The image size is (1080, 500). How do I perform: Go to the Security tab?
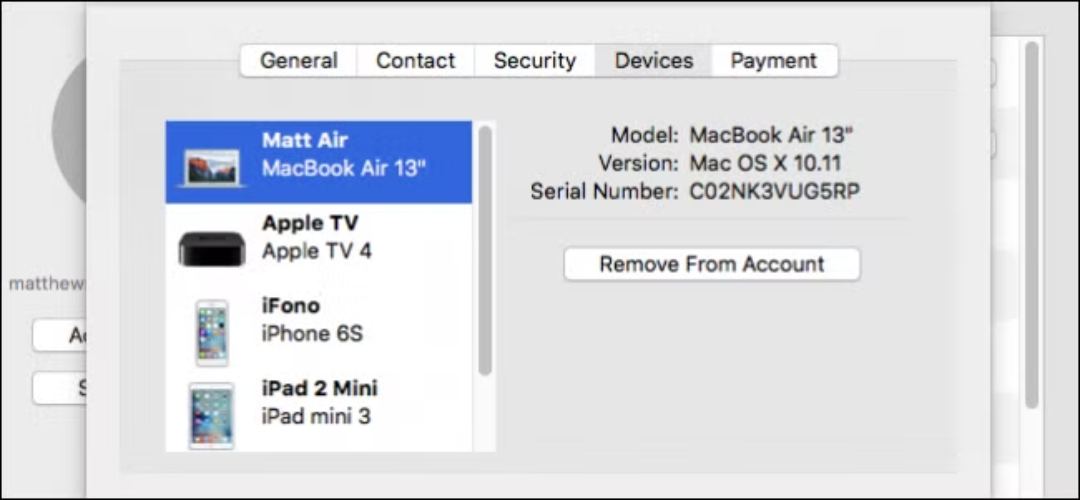(534, 61)
